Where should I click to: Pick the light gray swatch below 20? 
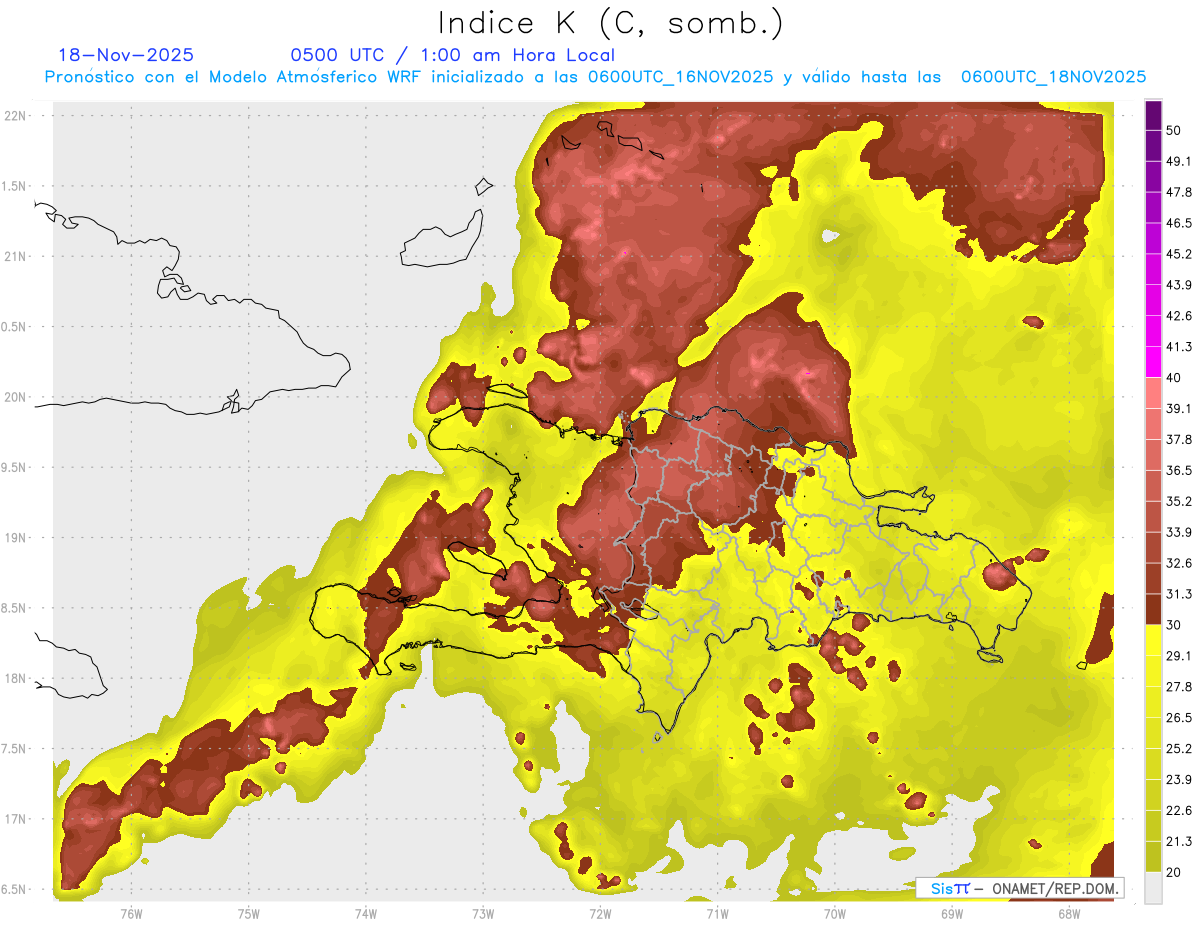tap(1153, 887)
